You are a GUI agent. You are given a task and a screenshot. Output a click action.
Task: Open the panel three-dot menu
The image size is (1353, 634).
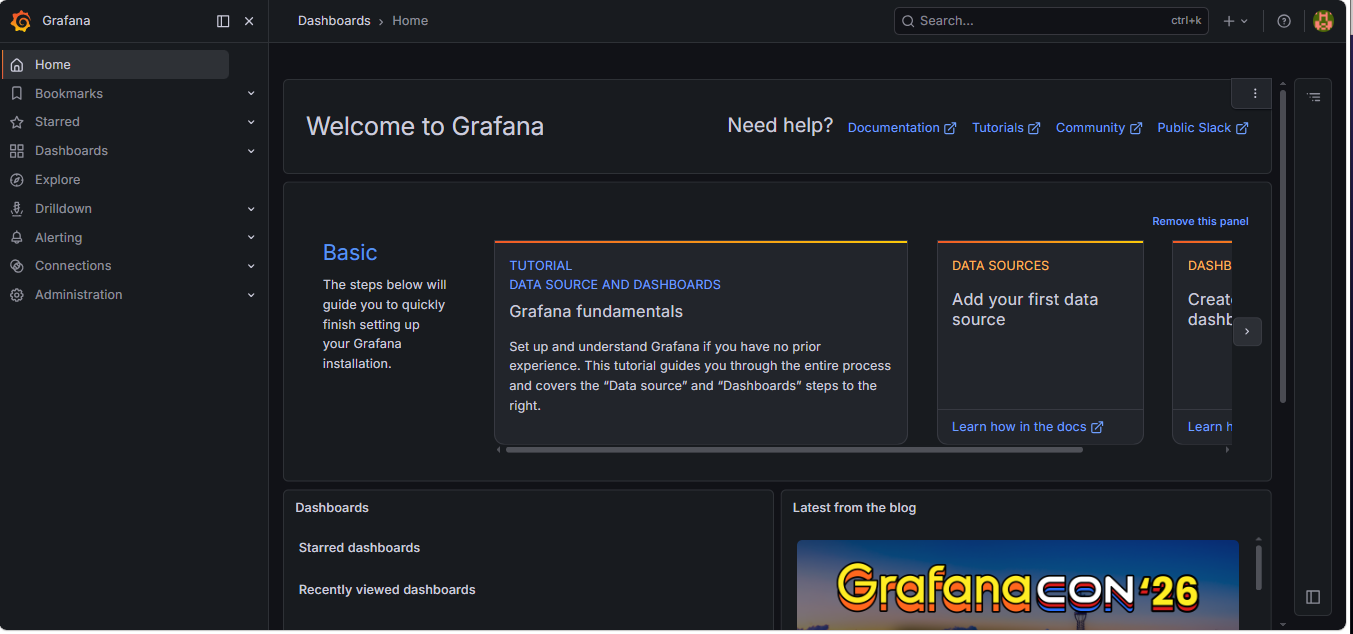(x=1255, y=93)
